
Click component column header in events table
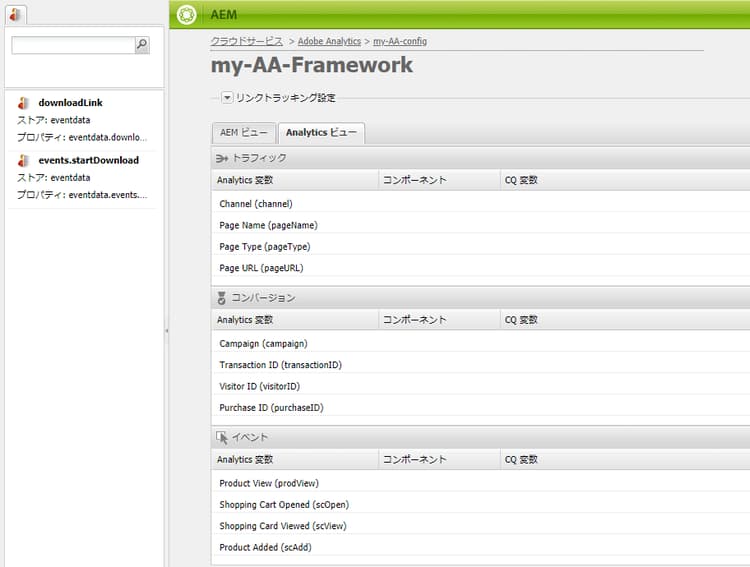pos(440,460)
